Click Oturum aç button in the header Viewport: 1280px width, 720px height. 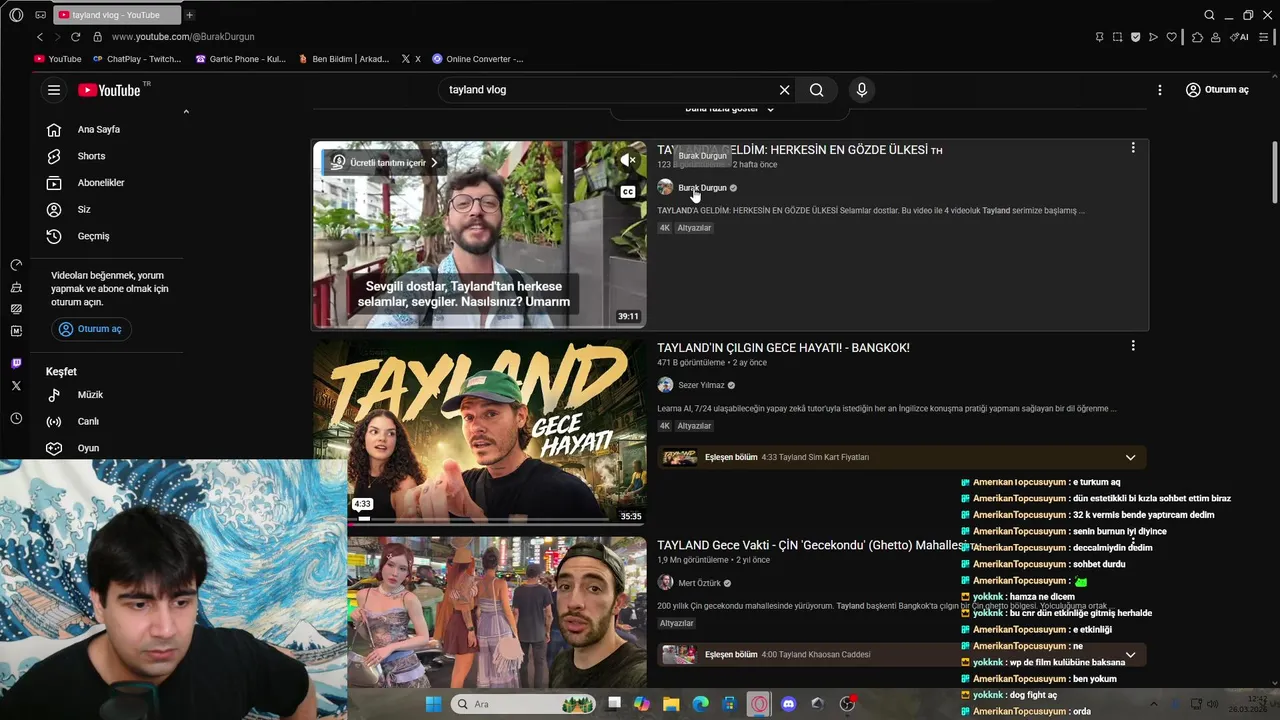point(1217,90)
